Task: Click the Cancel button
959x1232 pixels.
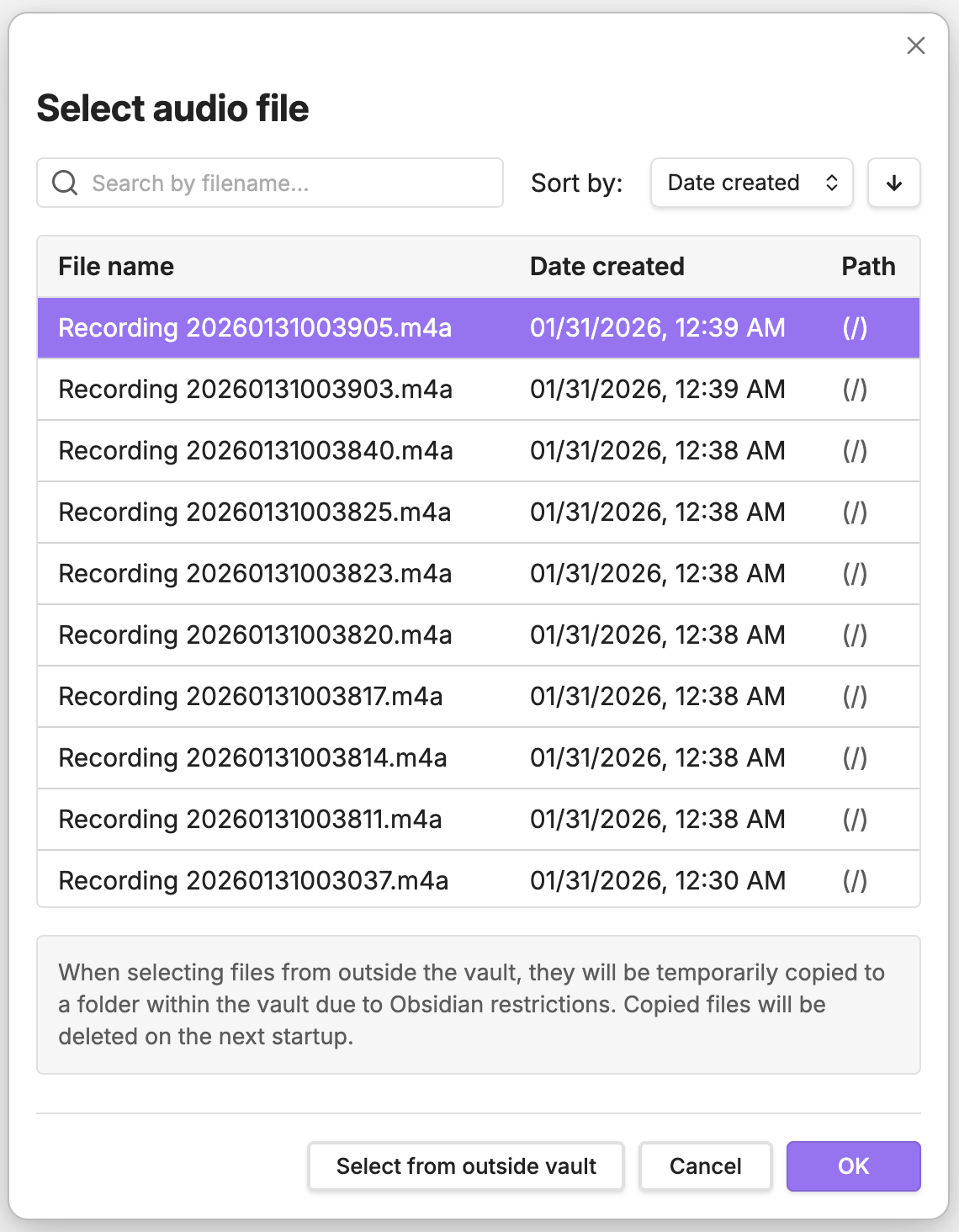Action: point(705,1166)
